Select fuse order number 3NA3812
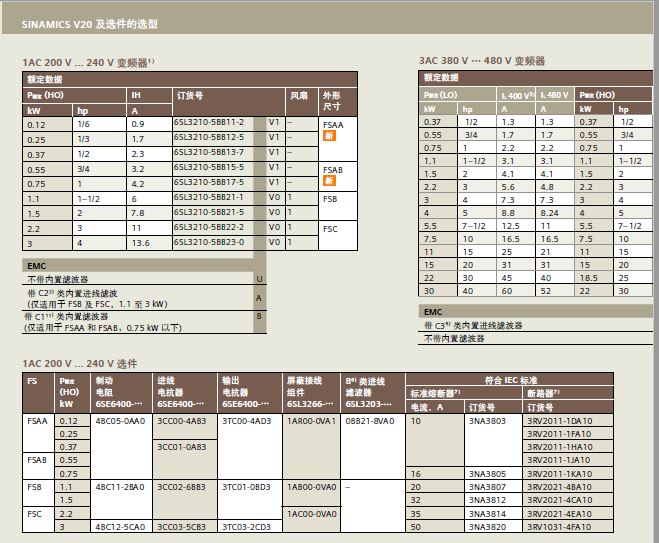 487,500
